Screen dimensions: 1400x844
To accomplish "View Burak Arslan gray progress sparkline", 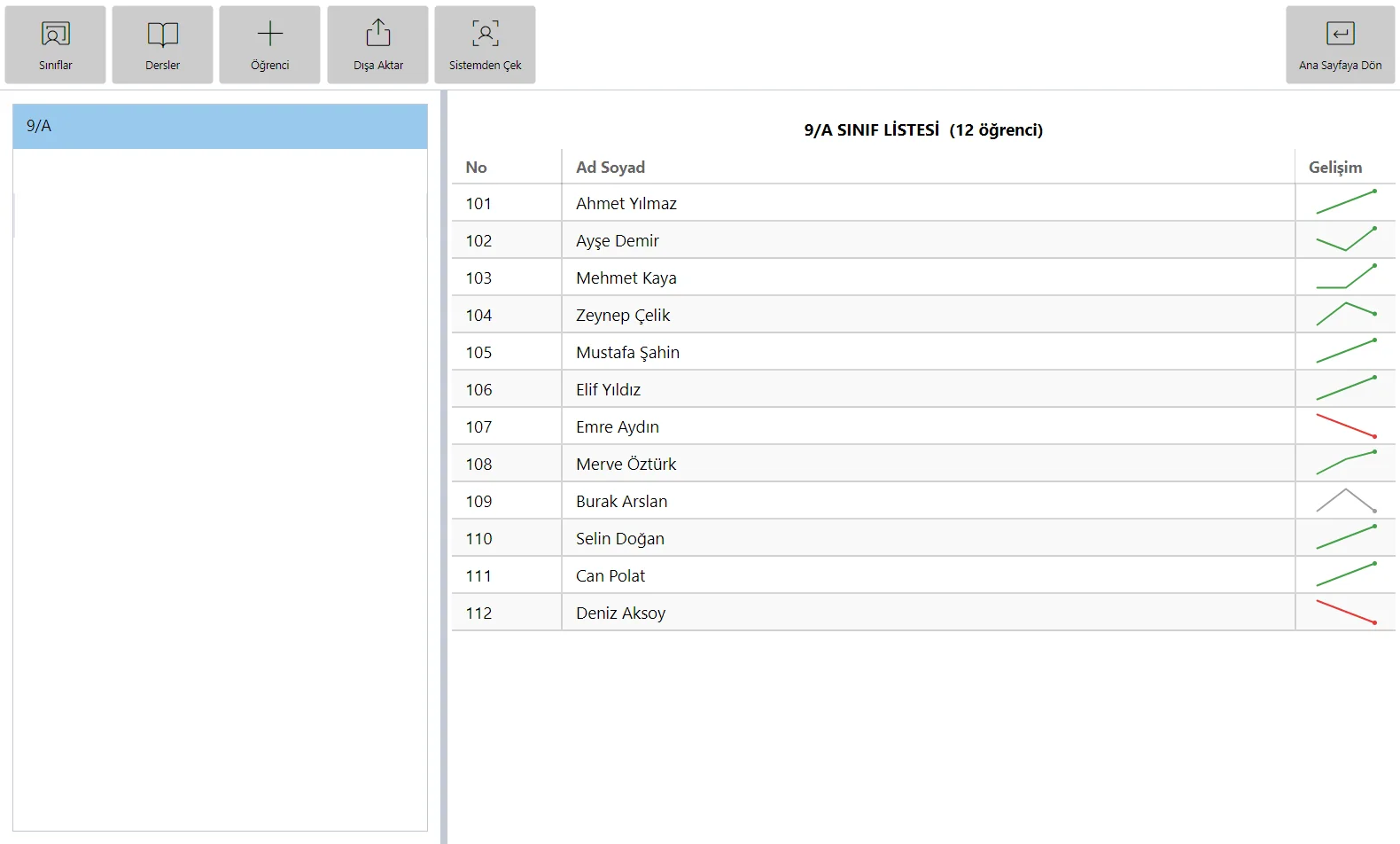I will click(1346, 501).
